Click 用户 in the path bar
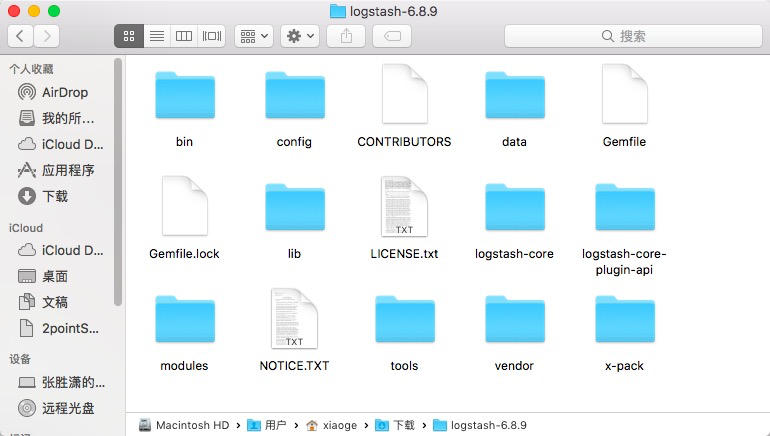This screenshot has width=770, height=436. pyautogui.click(x=267, y=425)
